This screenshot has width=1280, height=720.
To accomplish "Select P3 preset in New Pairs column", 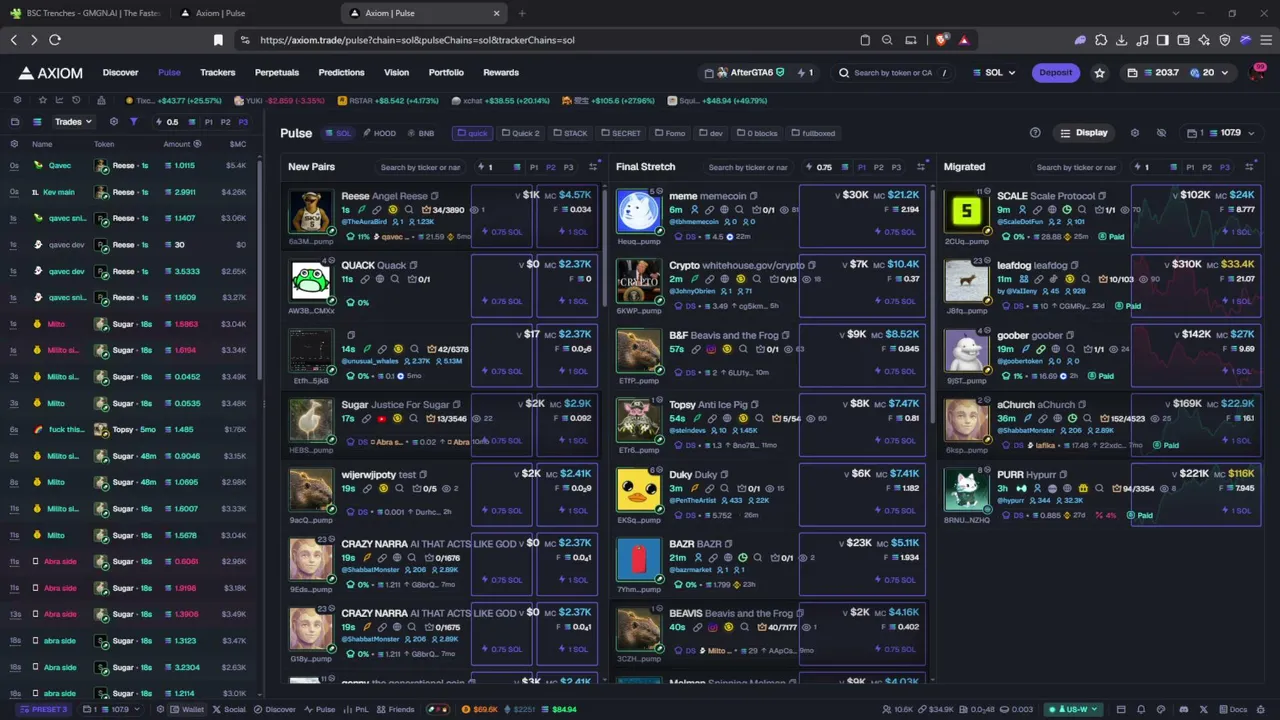I will [x=569, y=167].
